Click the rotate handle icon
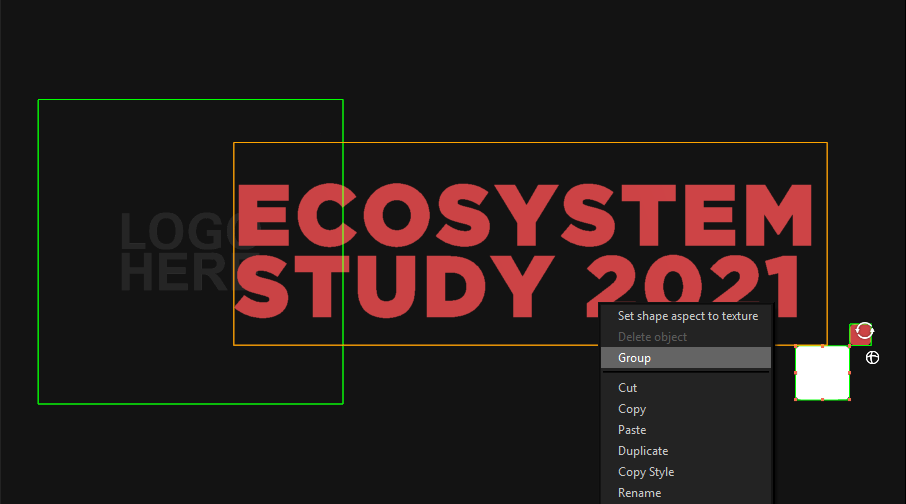The image size is (906, 504). [x=864, y=331]
